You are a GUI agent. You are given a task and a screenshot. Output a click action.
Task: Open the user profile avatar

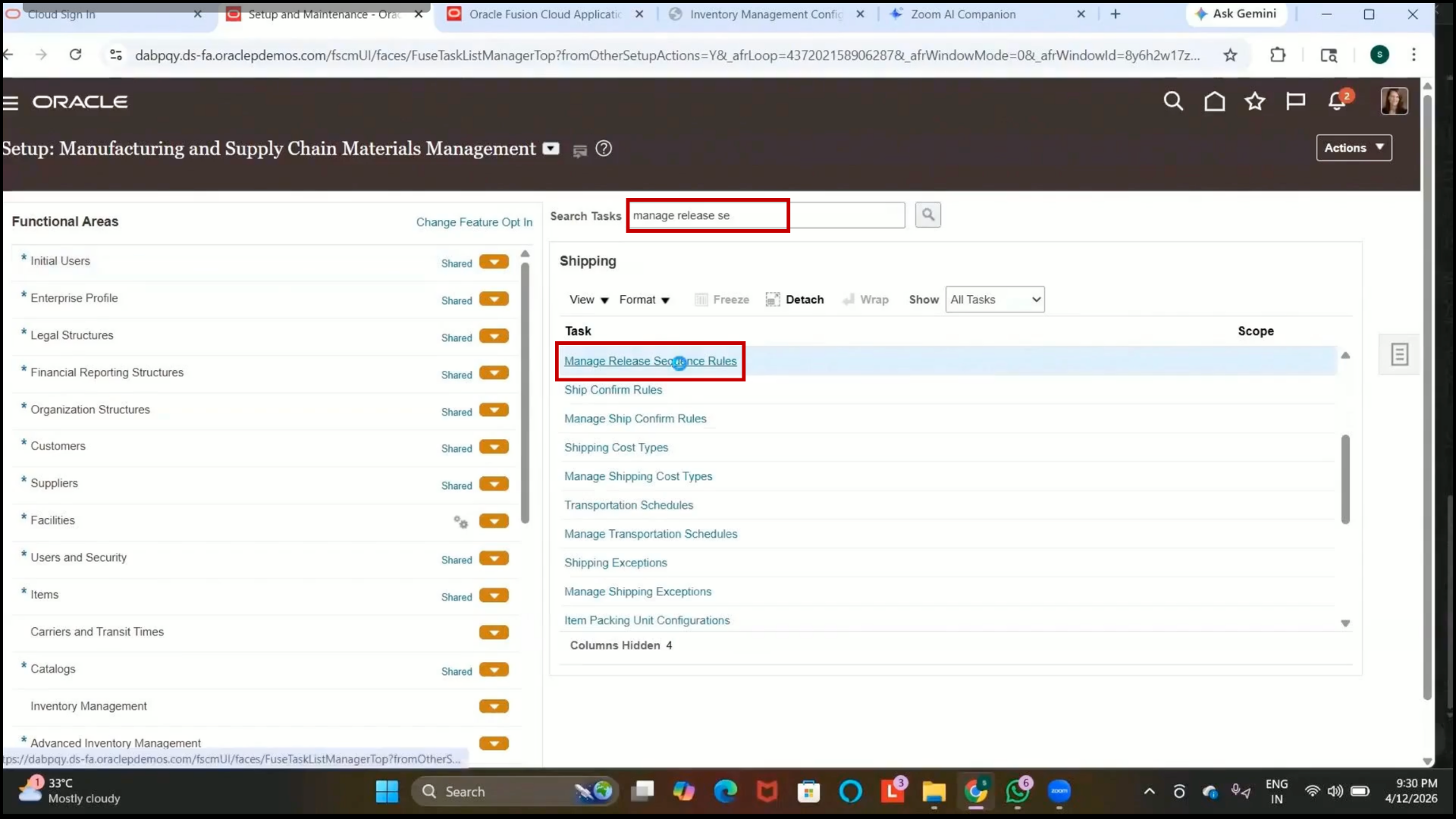pyautogui.click(x=1394, y=101)
